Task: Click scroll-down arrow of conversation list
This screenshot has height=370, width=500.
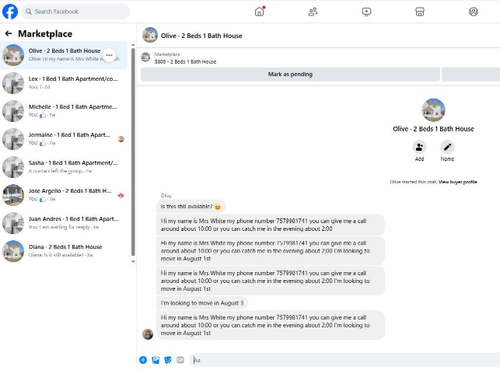Action: point(133,261)
